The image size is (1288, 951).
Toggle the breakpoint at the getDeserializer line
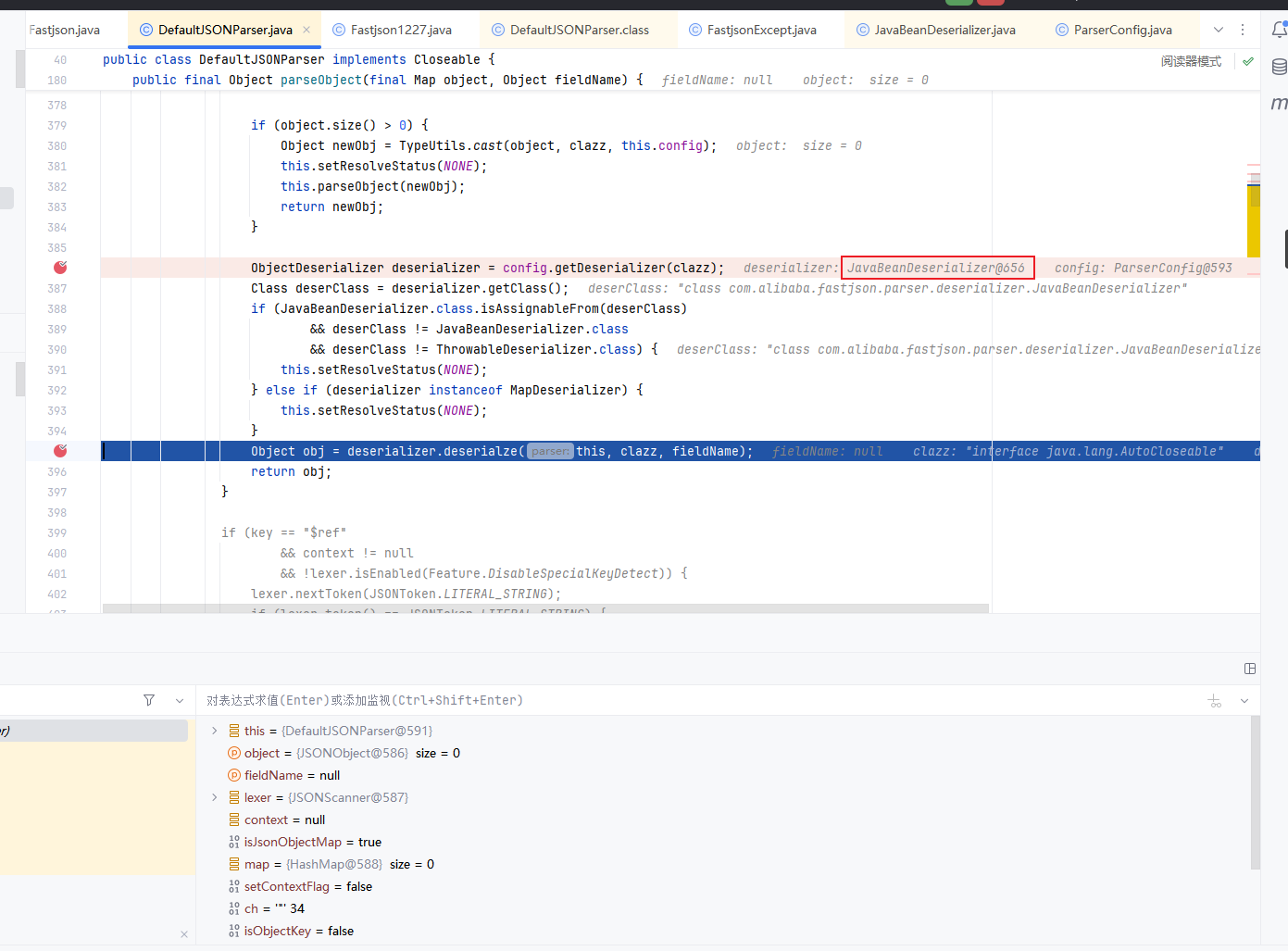tap(60, 268)
